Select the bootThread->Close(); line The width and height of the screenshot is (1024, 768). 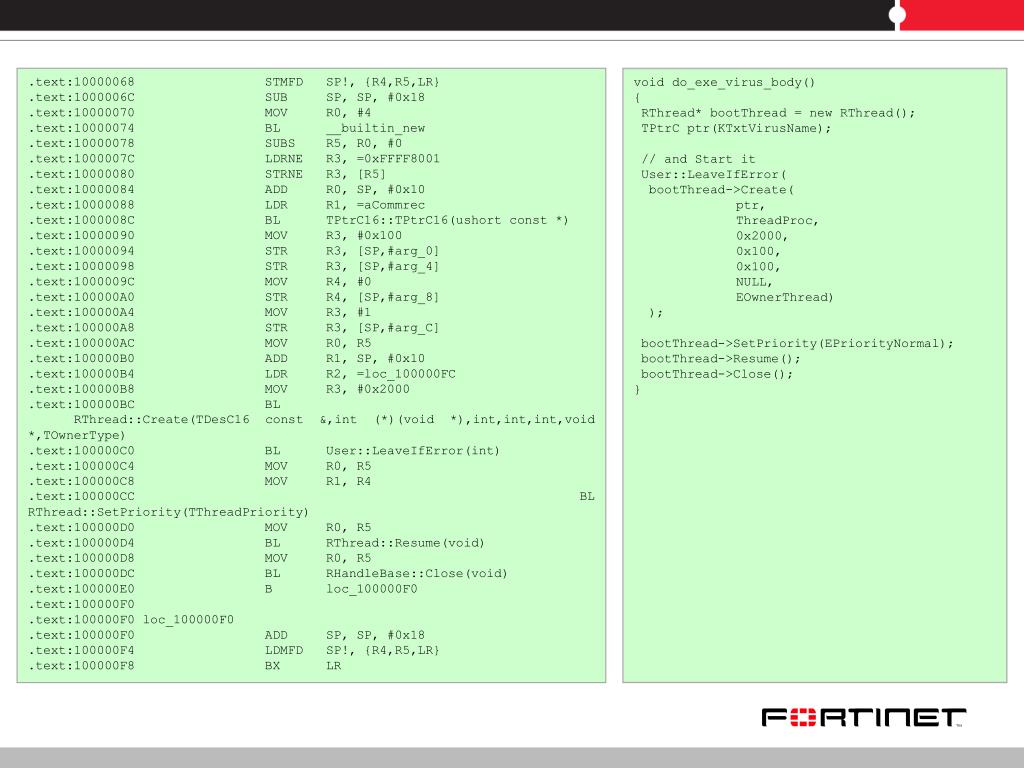717,374
